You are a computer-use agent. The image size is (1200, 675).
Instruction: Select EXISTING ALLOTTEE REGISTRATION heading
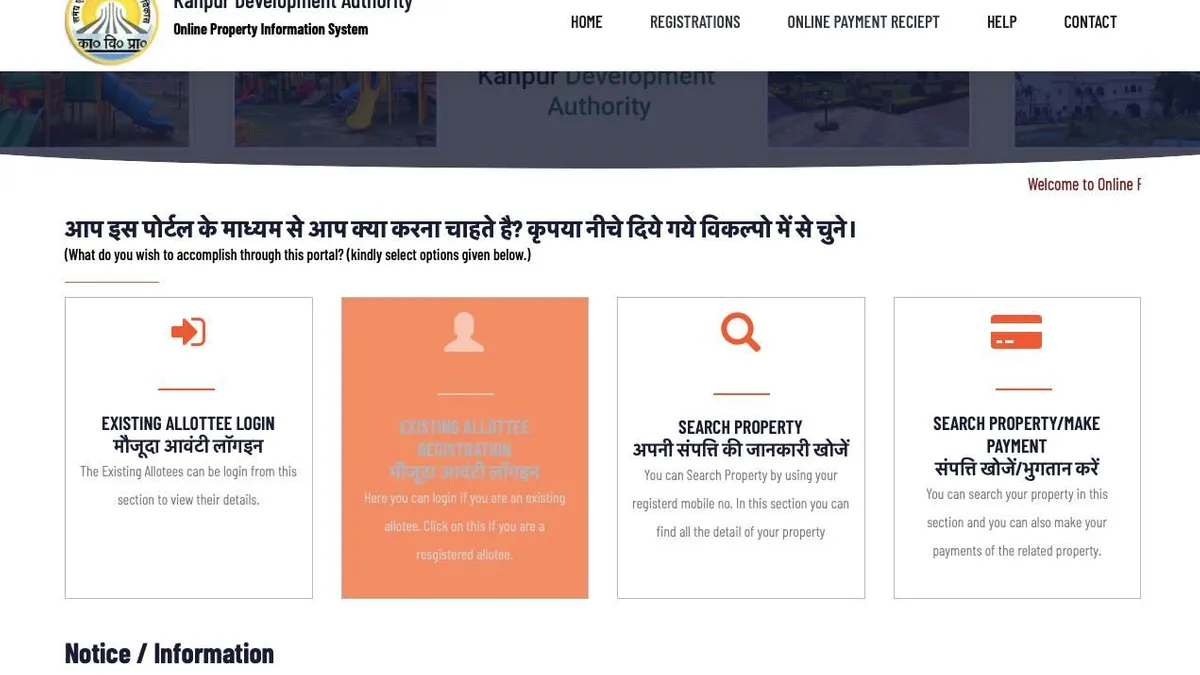coord(464,438)
